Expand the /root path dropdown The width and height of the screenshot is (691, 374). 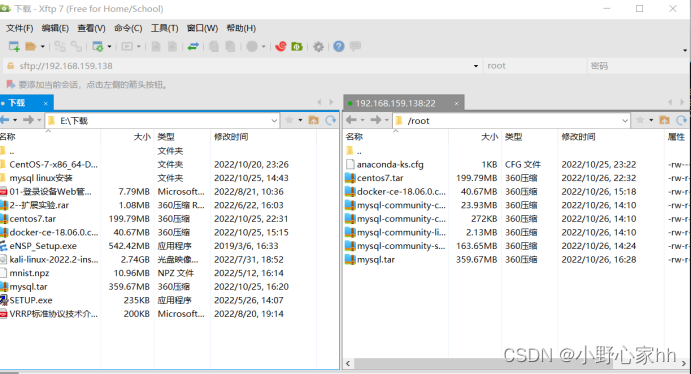click(x=625, y=120)
